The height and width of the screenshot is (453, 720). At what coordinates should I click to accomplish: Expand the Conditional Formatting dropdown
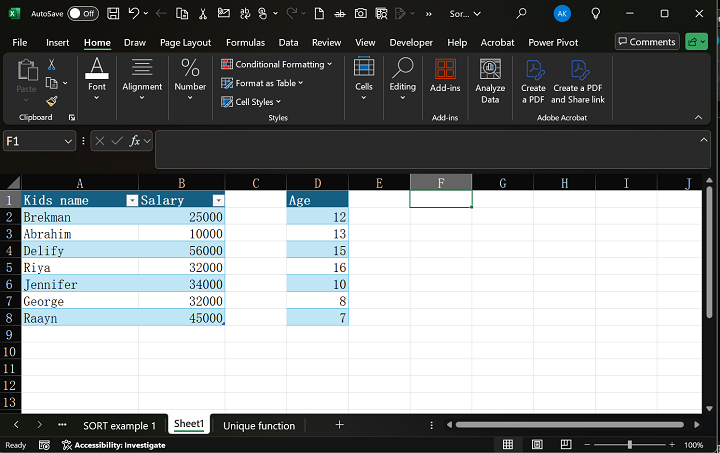(x=279, y=64)
